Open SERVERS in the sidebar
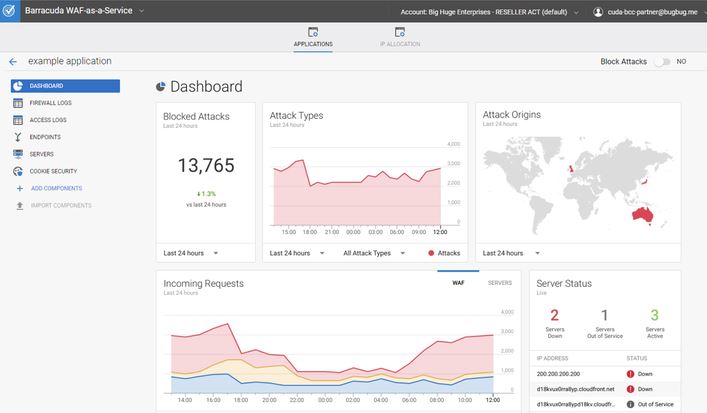 click(41, 154)
